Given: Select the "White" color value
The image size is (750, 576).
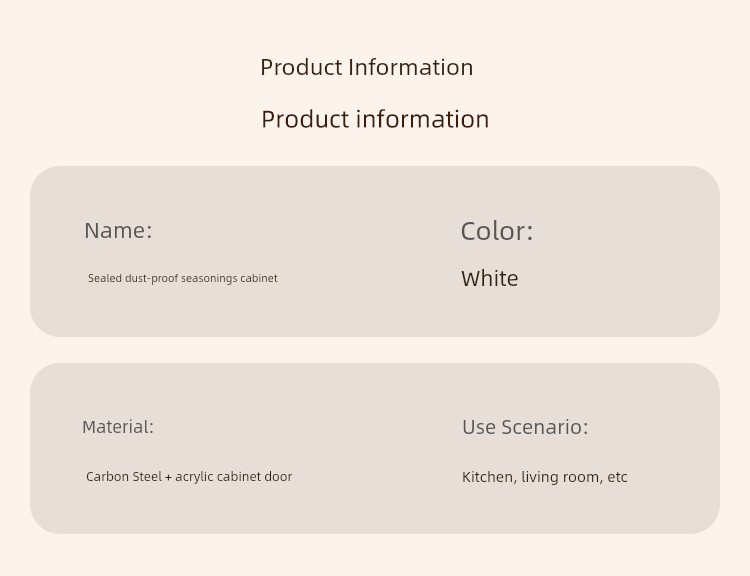Looking at the screenshot, I should click(490, 279).
